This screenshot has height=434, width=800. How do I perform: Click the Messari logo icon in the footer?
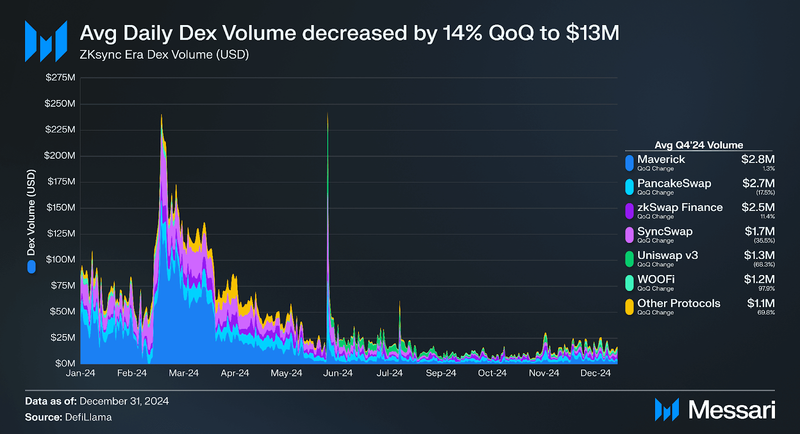coord(666,410)
